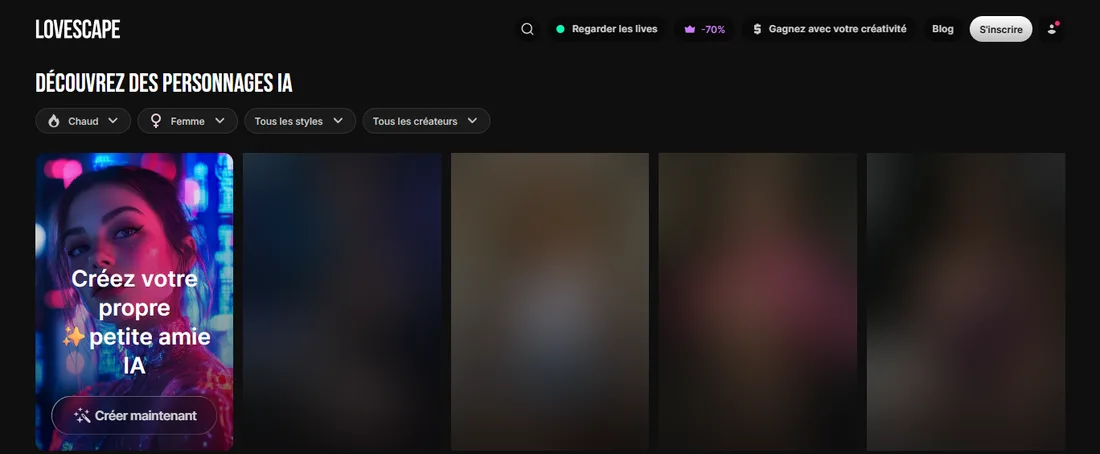Viewport: 1100px width, 454px height.
Task: Open the Blog link
Action: click(x=943, y=29)
